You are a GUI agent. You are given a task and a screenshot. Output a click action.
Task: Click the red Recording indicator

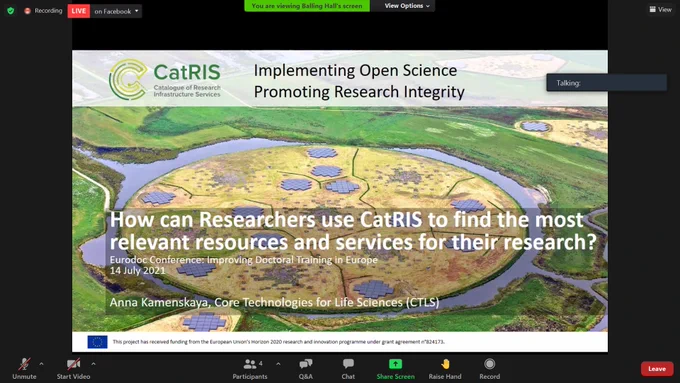point(43,11)
